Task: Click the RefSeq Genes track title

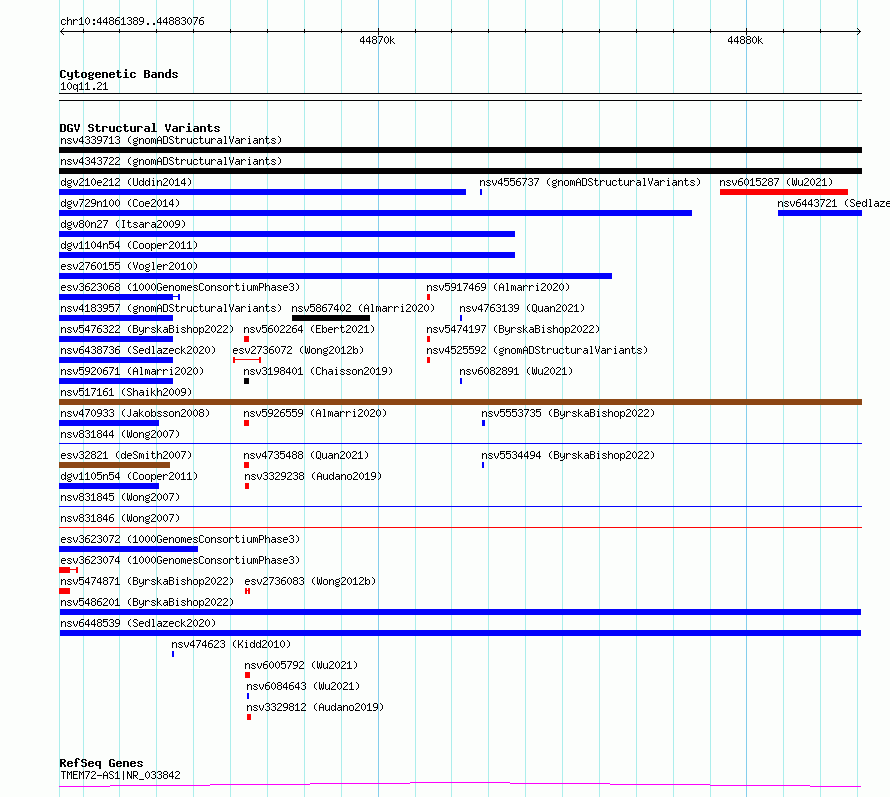Action: [x=101, y=764]
